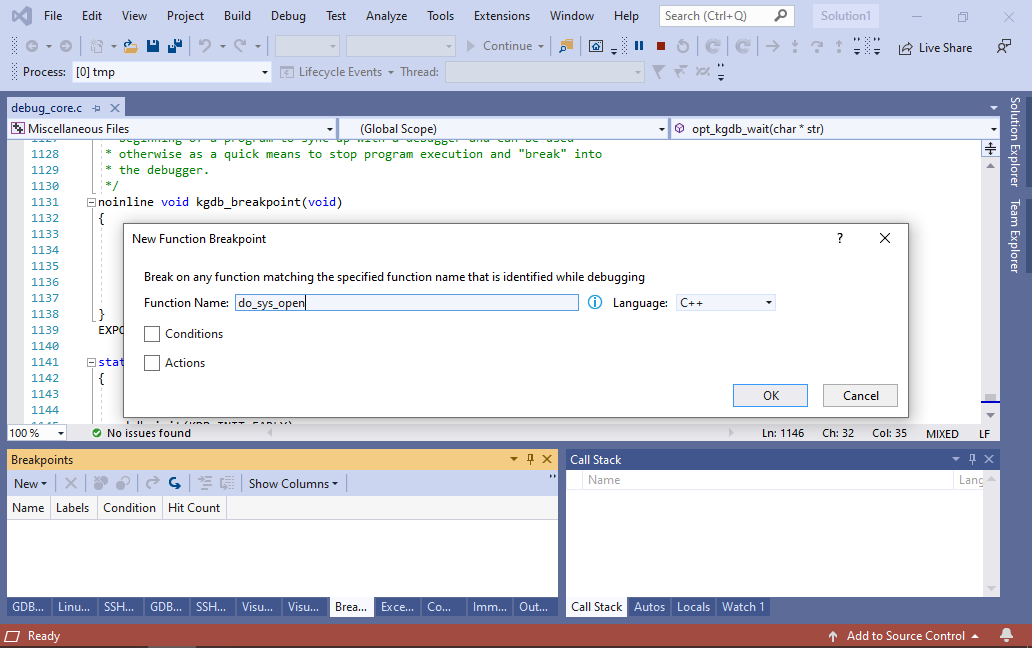Open the Continue button dropdown arrow
The height and width of the screenshot is (648, 1032).
point(541,46)
